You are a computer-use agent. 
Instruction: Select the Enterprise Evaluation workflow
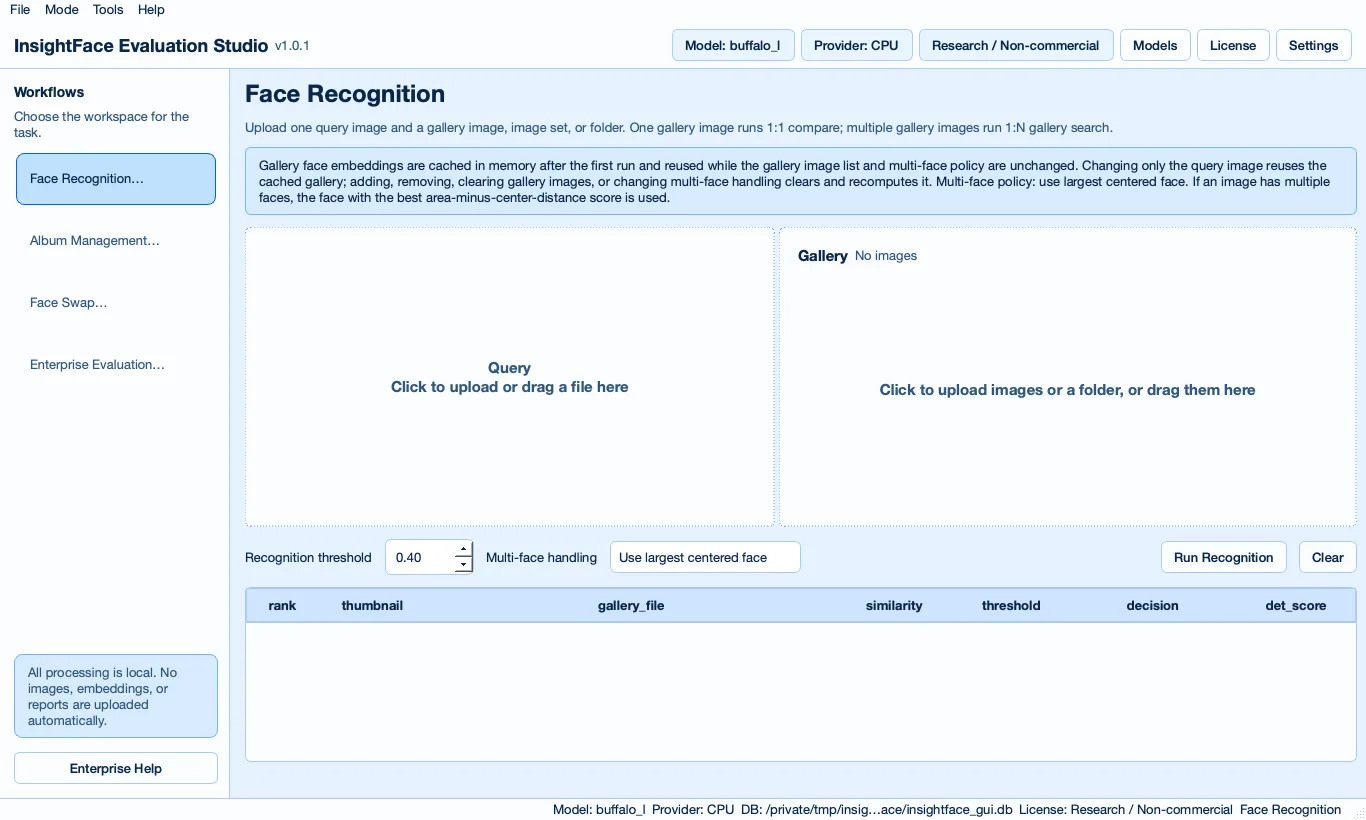coord(116,365)
